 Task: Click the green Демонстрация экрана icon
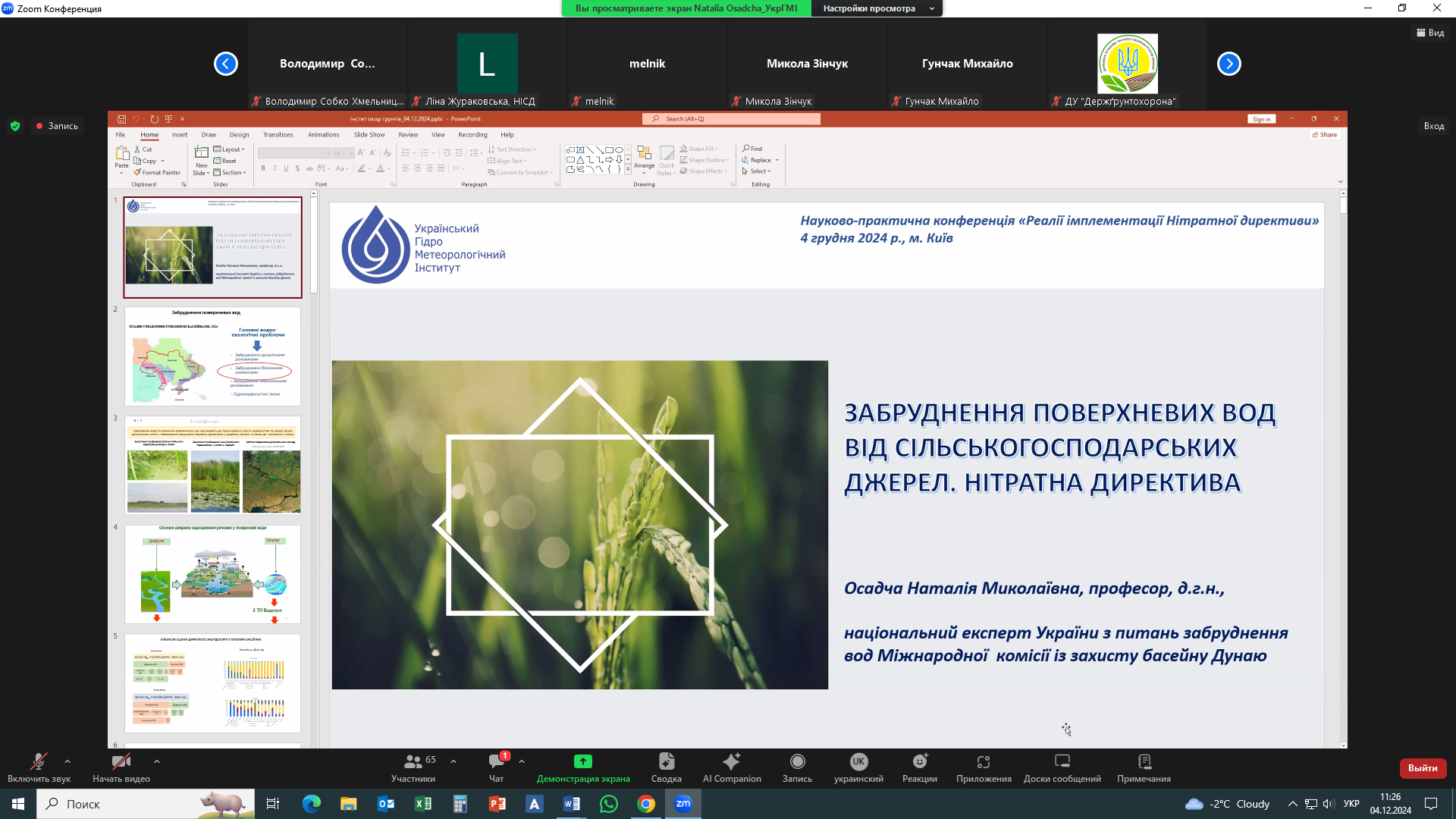[582, 761]
